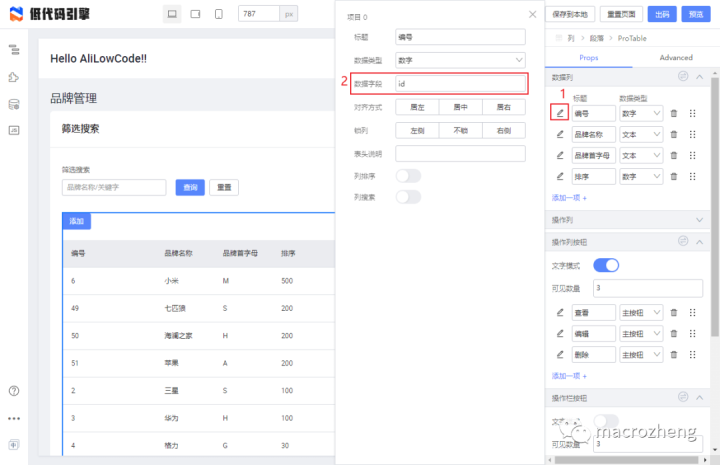Set alignment to 居右
720x465 pixels.
[x=504, y=107]
